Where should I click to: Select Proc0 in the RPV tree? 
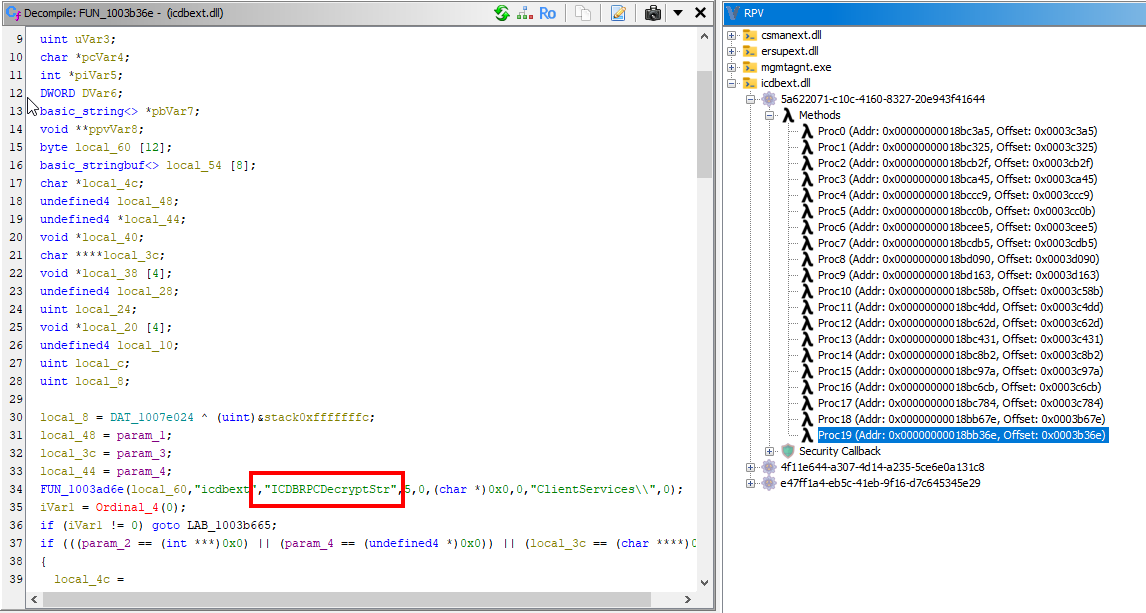tap(957, 132)
